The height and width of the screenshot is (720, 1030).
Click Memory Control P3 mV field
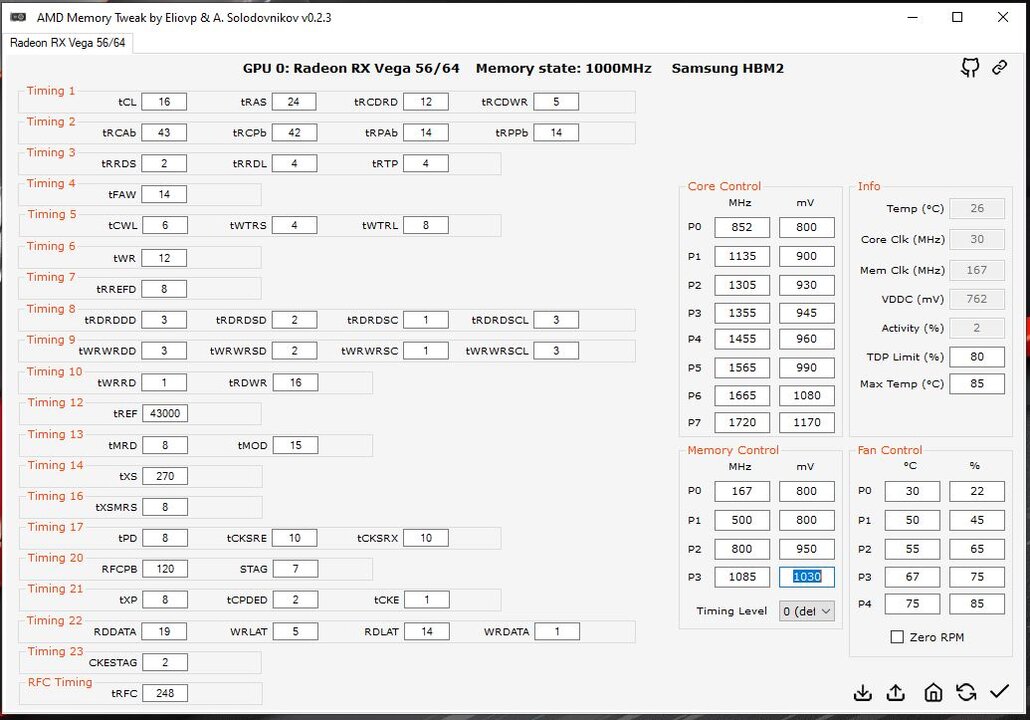tap(807, 577)
